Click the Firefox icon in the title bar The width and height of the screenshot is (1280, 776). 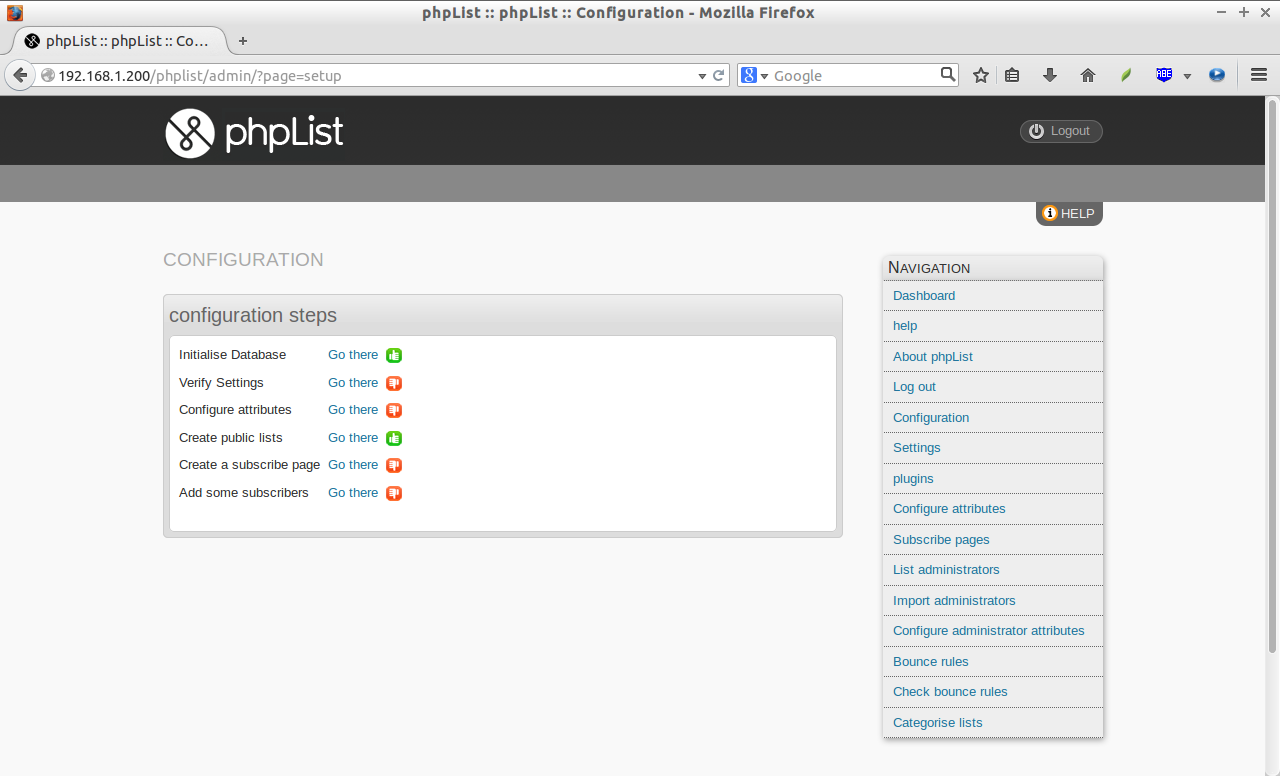[x=14, y=12]
